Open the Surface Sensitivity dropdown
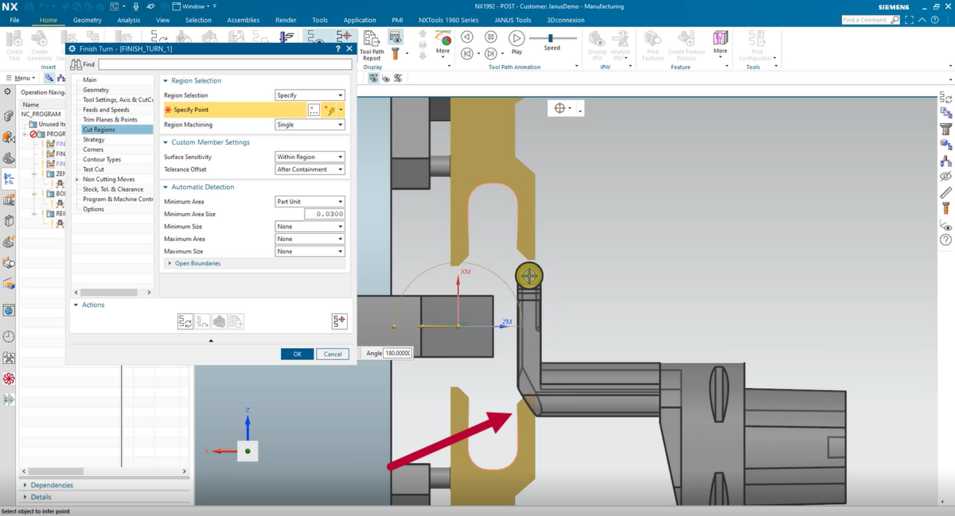Image resolution: width=955 pixels, height=516 pixels. [310, 157]
